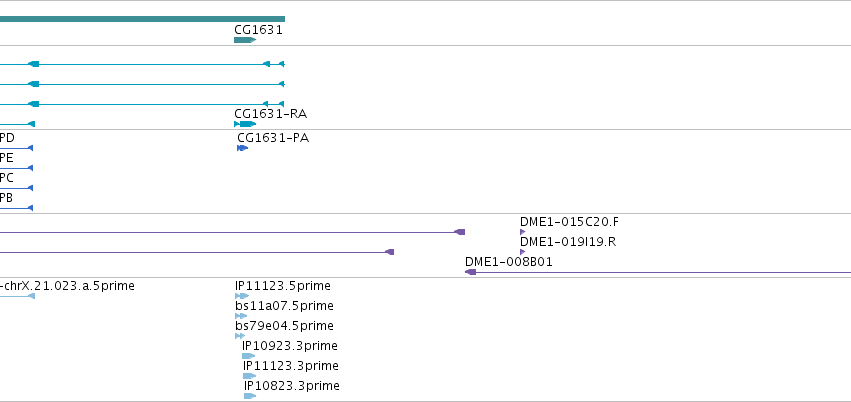Viewport: 851px width, 402px height.
Task: Select the DME1-019I19.R label
Action: coord(568,242)
